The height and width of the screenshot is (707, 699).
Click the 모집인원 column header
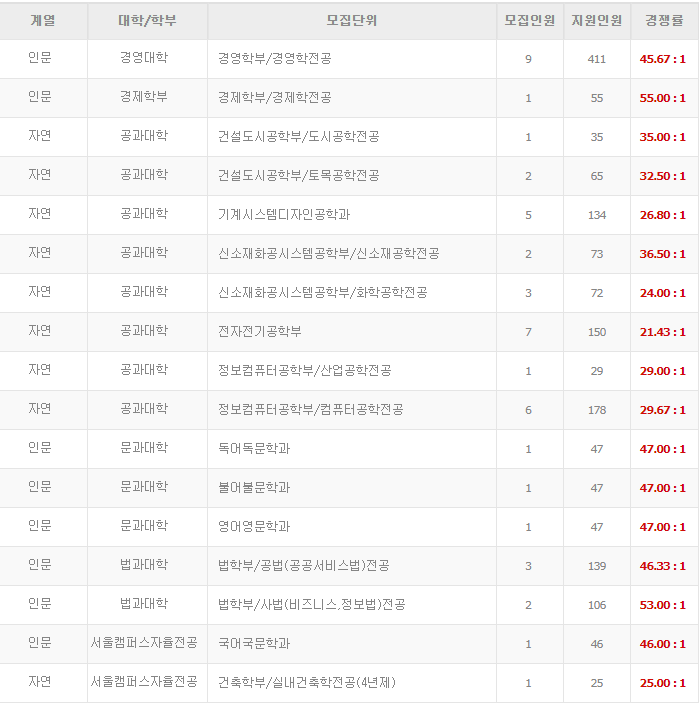tap(529, 21)
